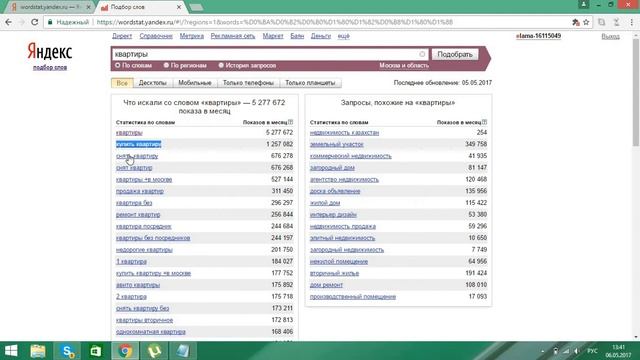The image size is (640, 360).
Task: Click the Выход logout link
Action: [610, 36]
